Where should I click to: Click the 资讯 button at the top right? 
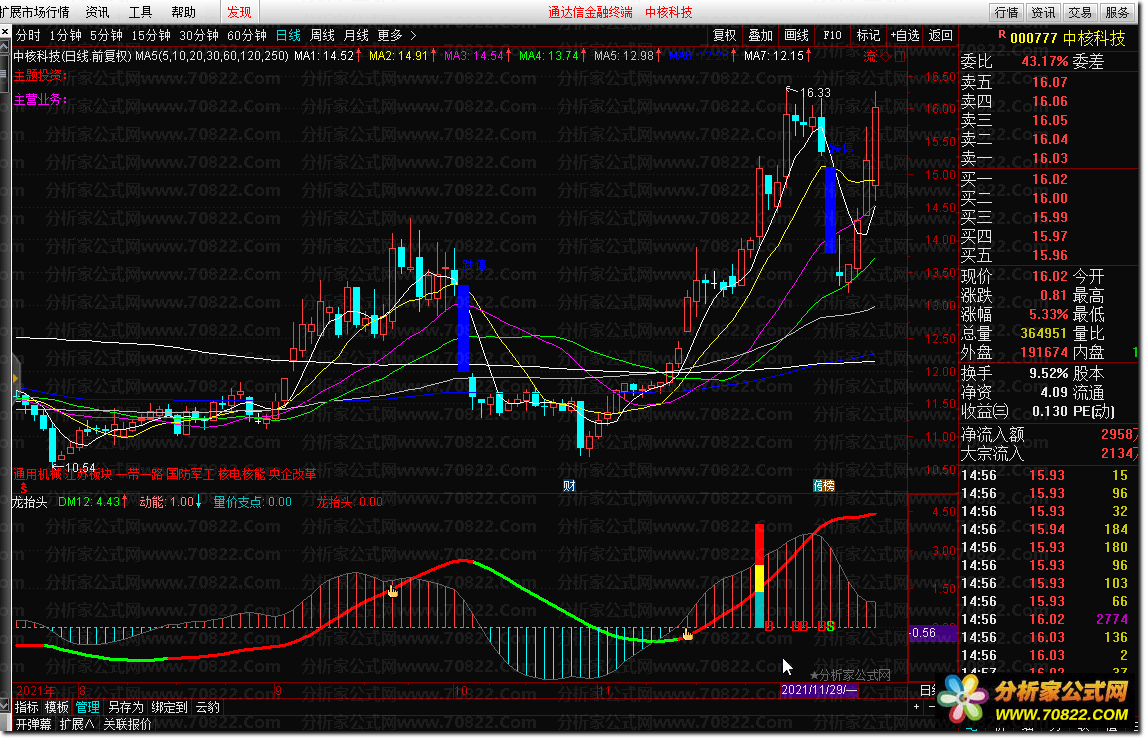[1043, 12]
